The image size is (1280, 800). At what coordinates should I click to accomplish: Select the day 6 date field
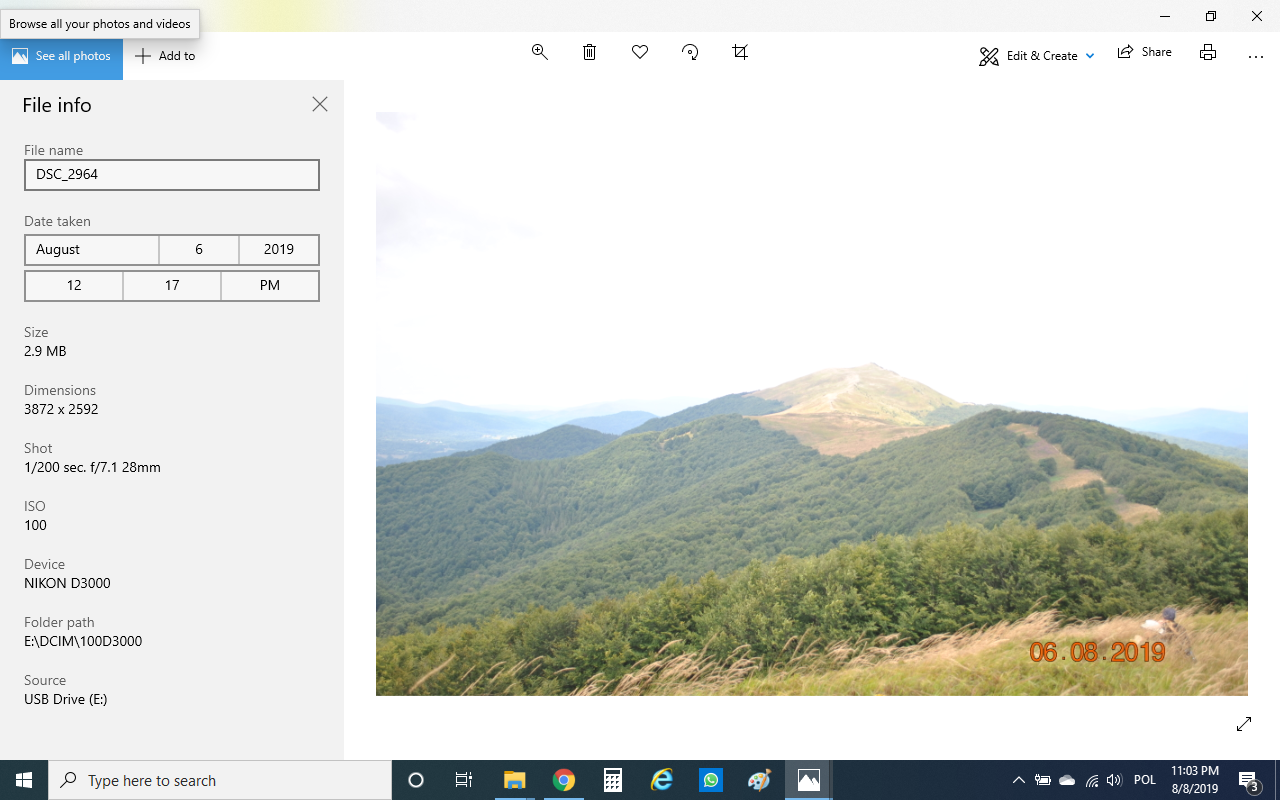[199, 249]
